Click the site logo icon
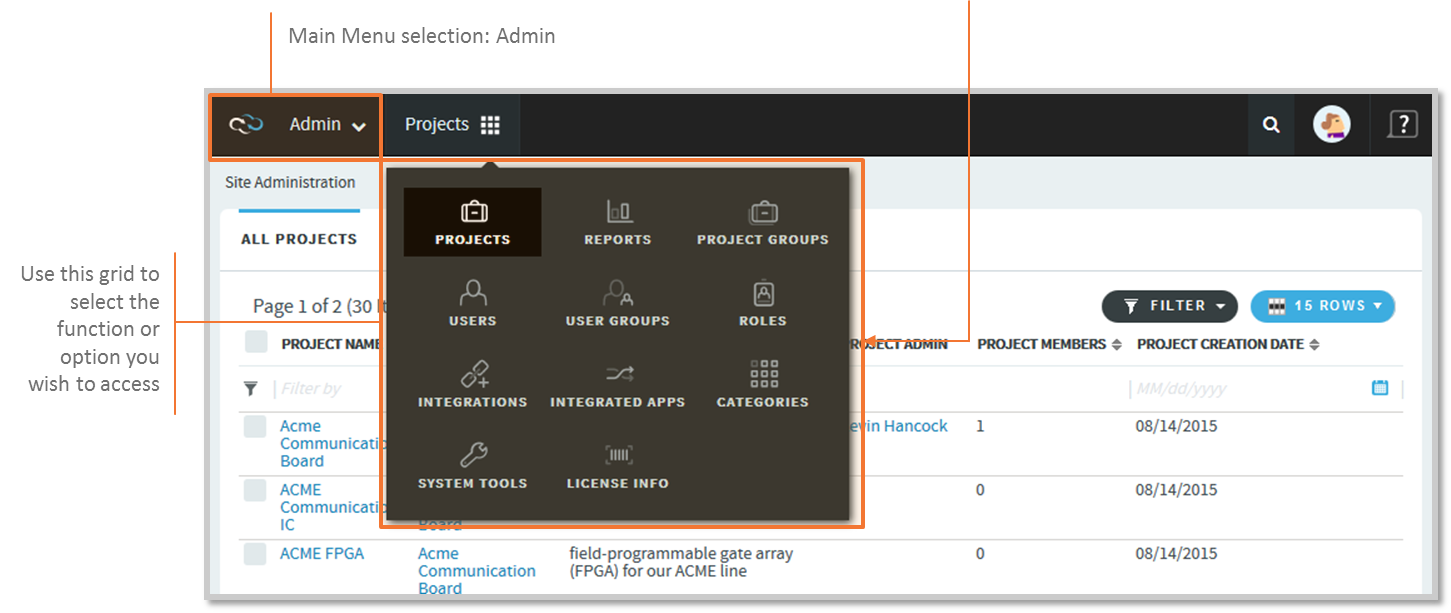Viewport: 1451px width, 613px height. point(246,125)
